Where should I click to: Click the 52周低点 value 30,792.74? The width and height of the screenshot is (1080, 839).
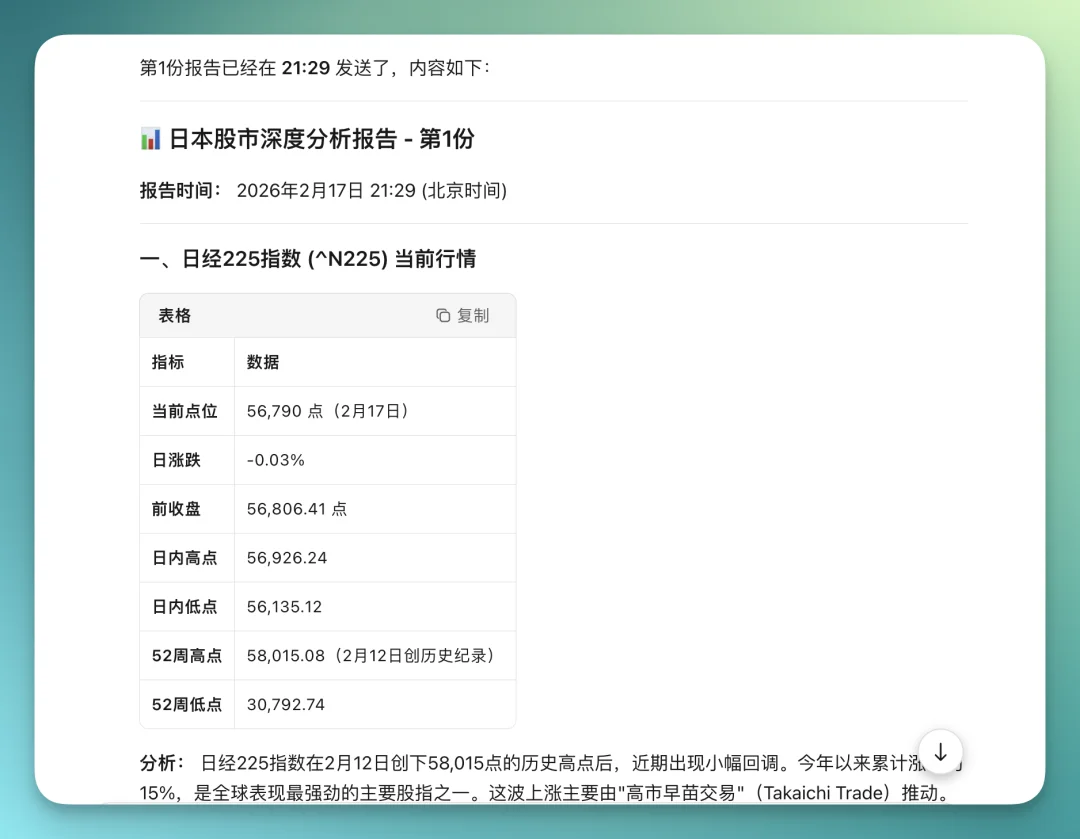pyautogui.click(x=285, y=704)
